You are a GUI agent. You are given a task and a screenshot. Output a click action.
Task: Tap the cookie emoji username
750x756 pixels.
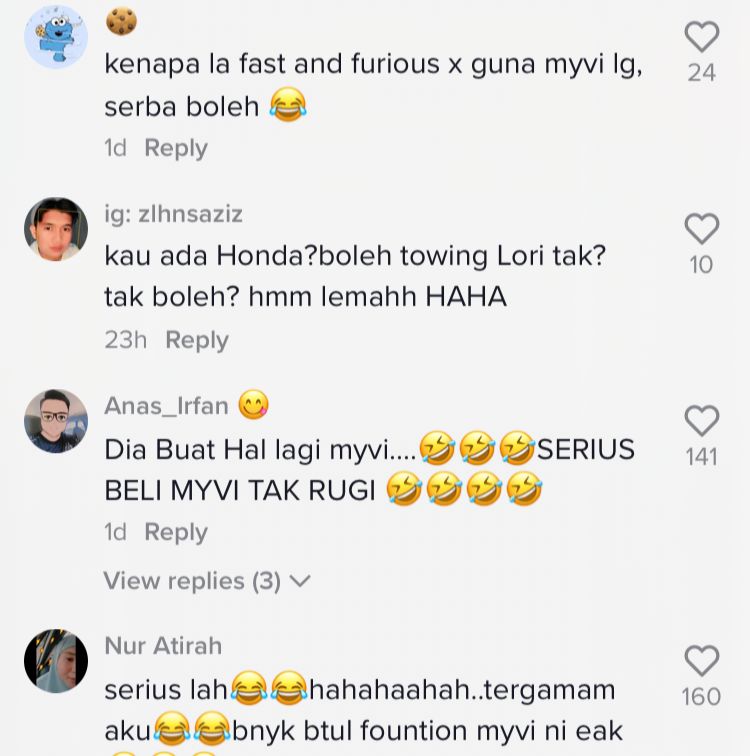pyautogui.click(x=121, y=21)
